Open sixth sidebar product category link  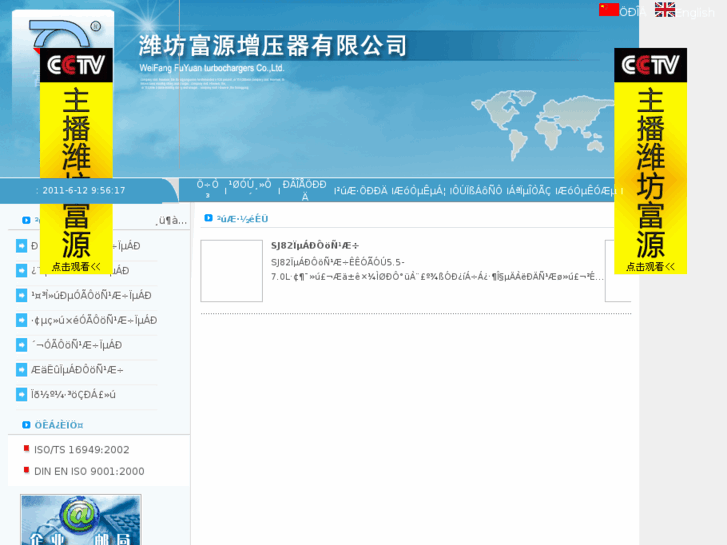click(77, 370)
